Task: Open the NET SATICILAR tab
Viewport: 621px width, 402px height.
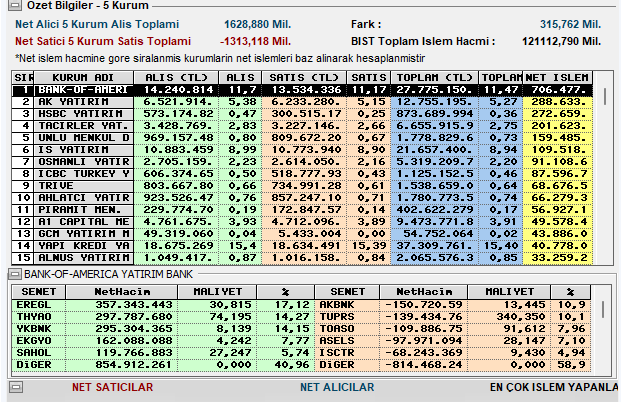Action: [x=112, y=387]
